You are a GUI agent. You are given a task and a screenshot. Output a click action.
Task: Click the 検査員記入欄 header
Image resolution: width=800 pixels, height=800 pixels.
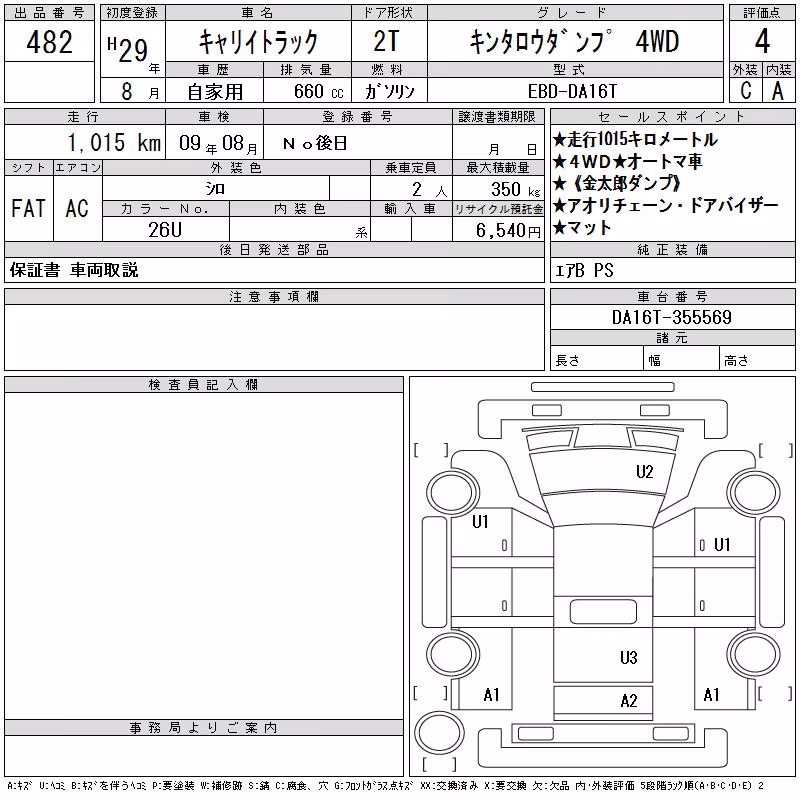(203, 385)
